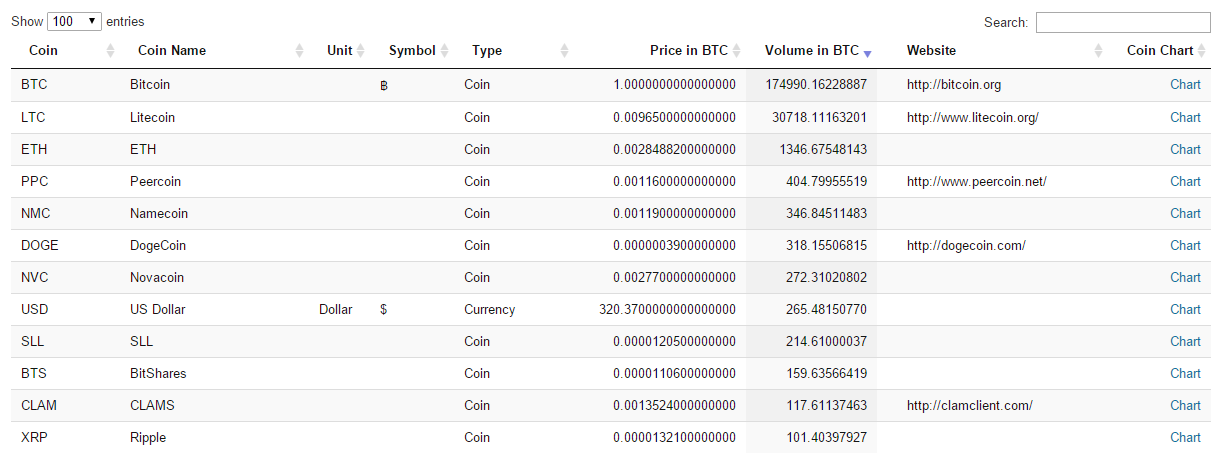Sort by Coin column arrow icon
Viewport: 1218px width, 453px height.
point(110,50)
